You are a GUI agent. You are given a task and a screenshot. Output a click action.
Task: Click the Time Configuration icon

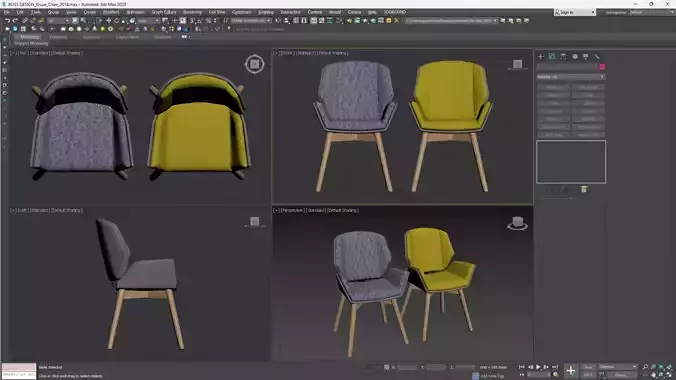tap(556, 375)
